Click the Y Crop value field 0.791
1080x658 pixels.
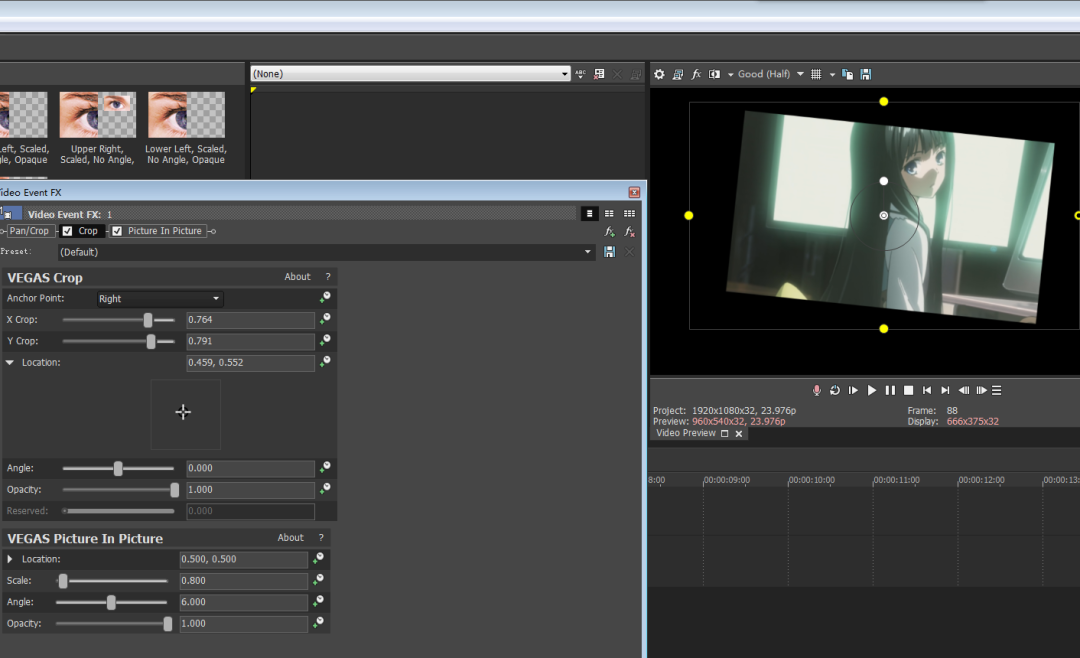coord(251,341)
